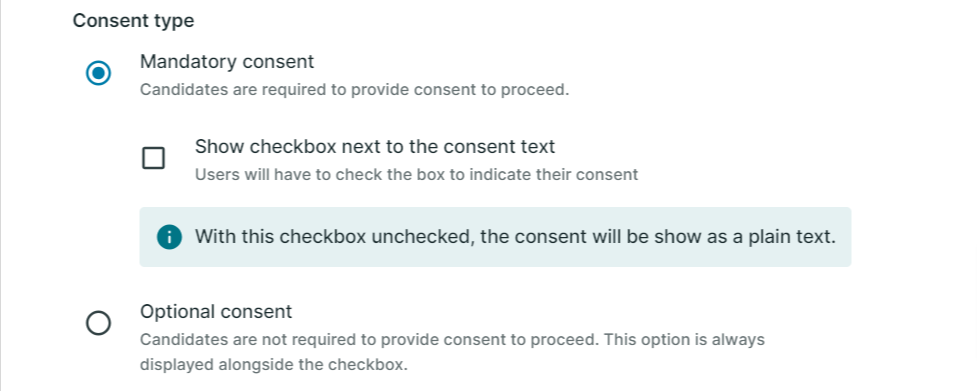Image resolution: width=977 pixels, height=391 pixels.
Task: Click 'displayed alongside the checkbox' text line
Action: tap(274, 365)
